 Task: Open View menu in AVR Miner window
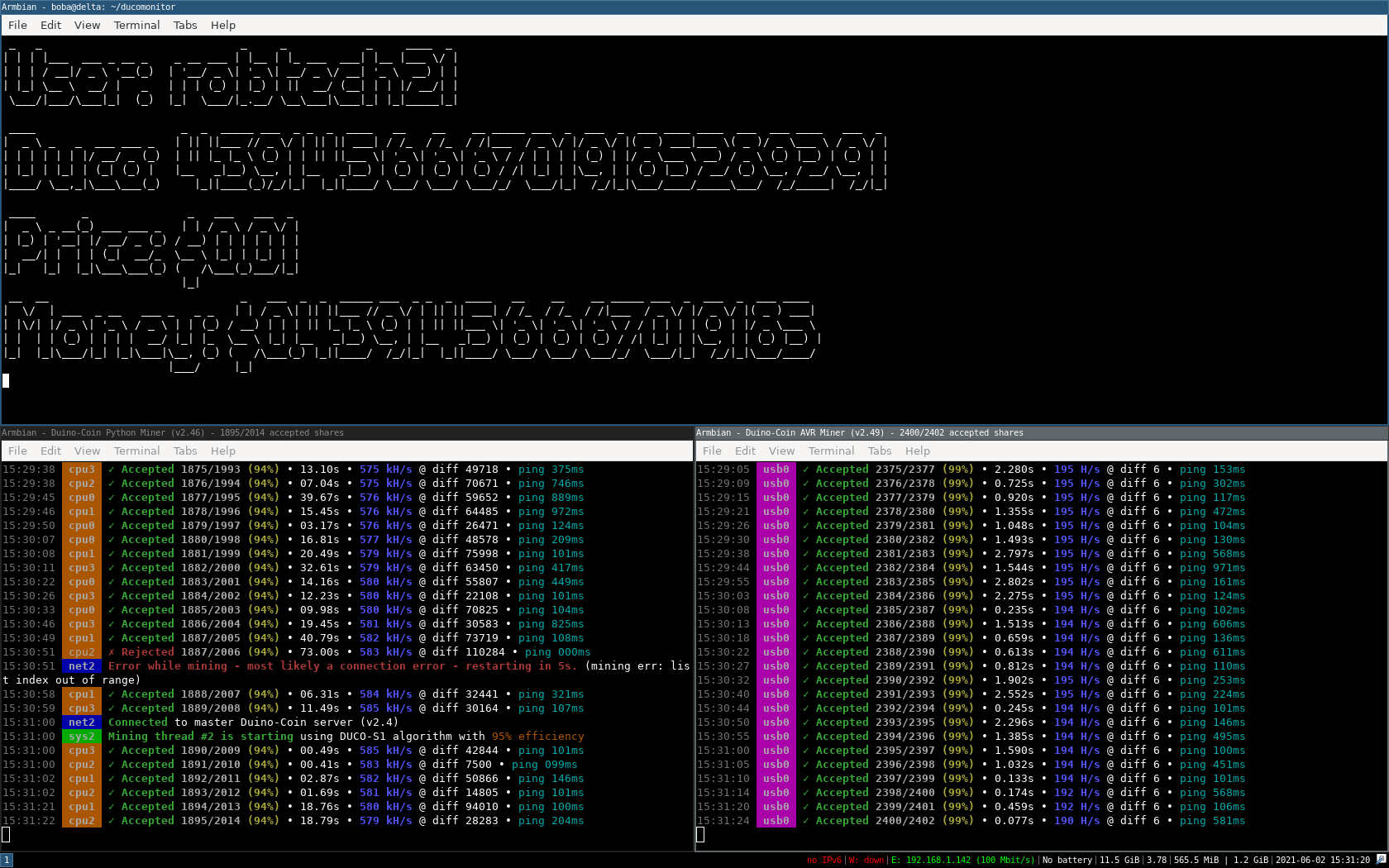pos(781,451)
